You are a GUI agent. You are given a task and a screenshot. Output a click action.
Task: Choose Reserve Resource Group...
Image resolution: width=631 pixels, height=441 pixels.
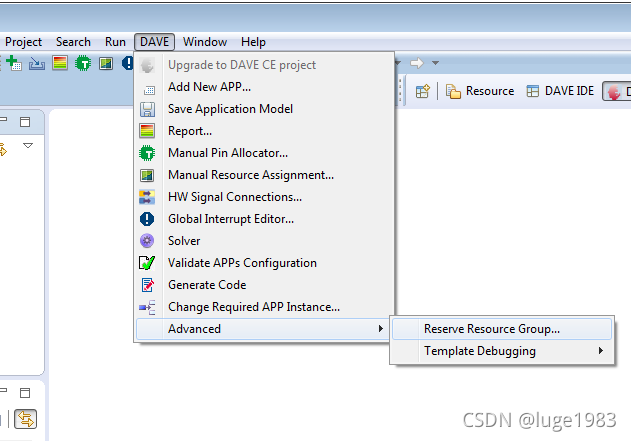coord(502,329)
